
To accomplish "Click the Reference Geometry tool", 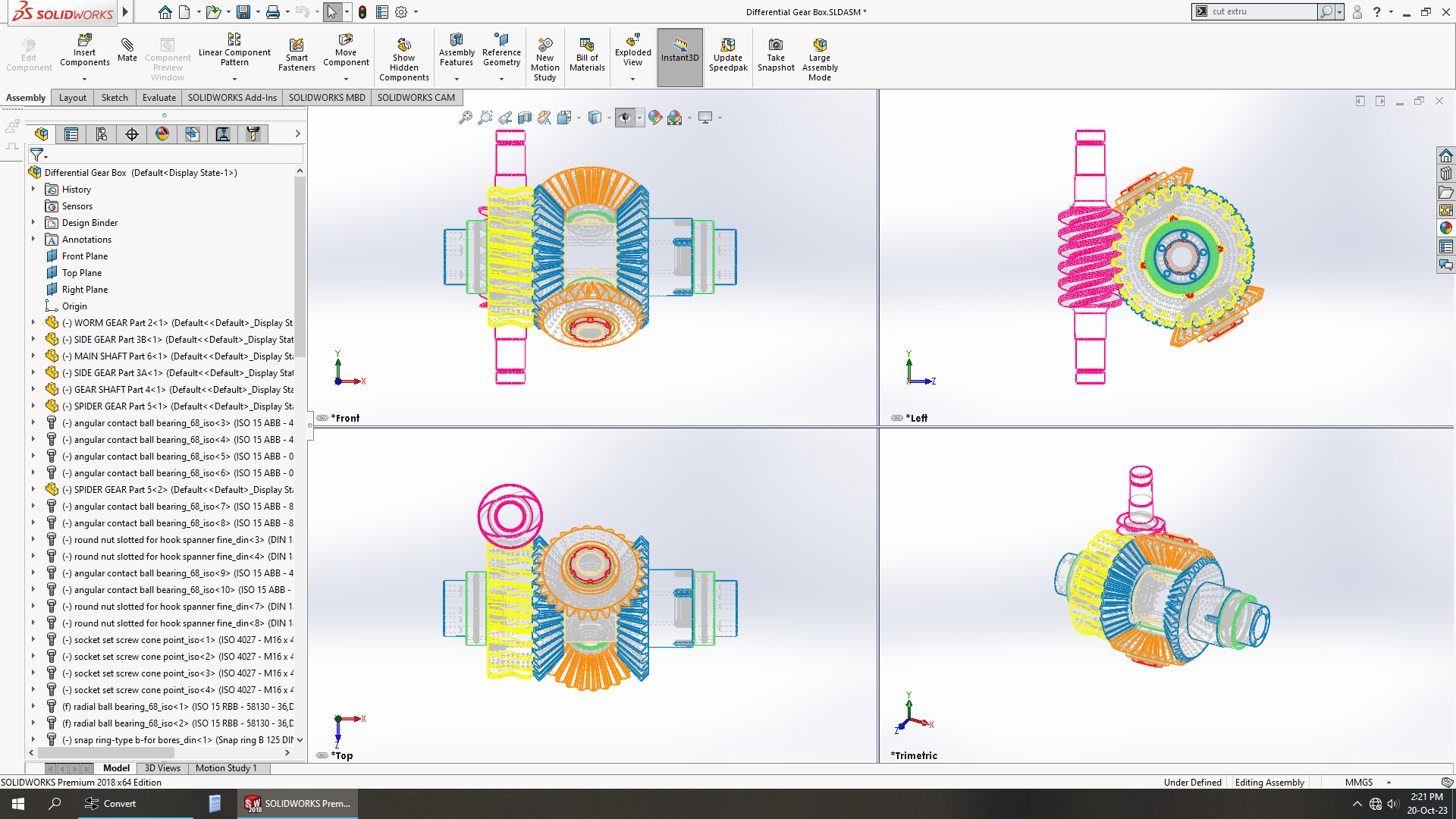I will coord(501,50).
